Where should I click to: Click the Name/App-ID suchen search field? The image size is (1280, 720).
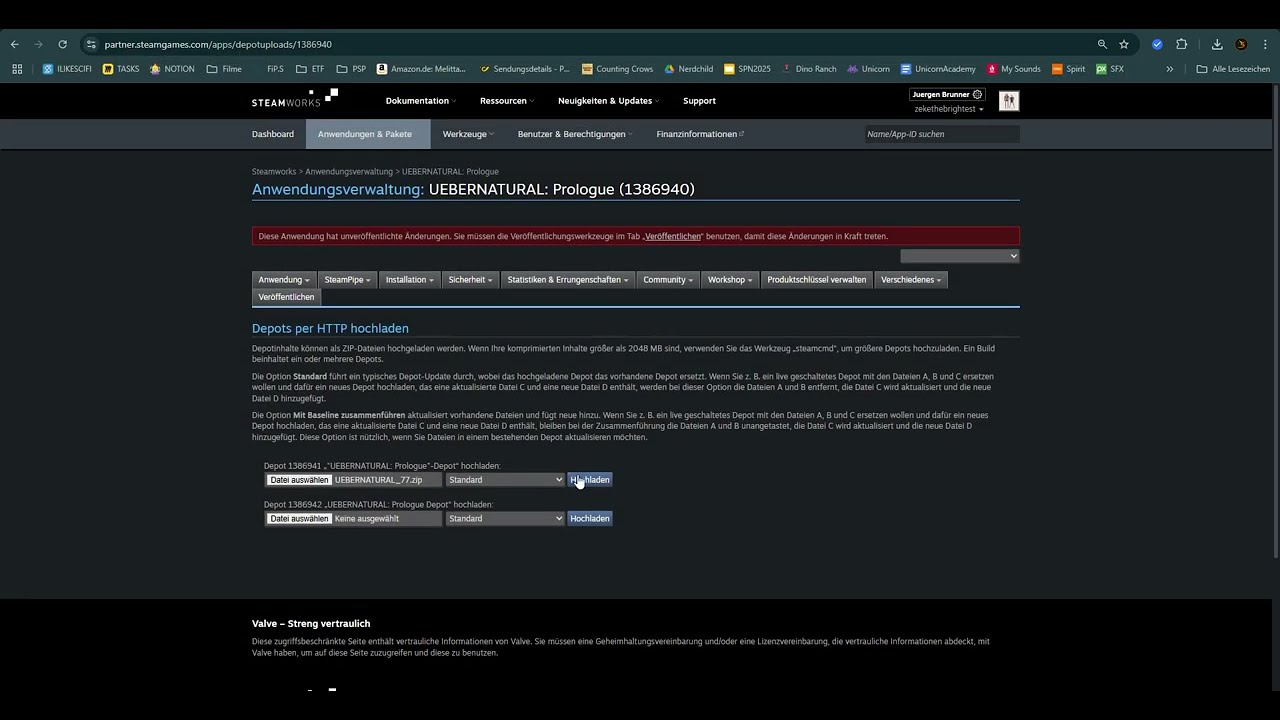click(942, 134)
